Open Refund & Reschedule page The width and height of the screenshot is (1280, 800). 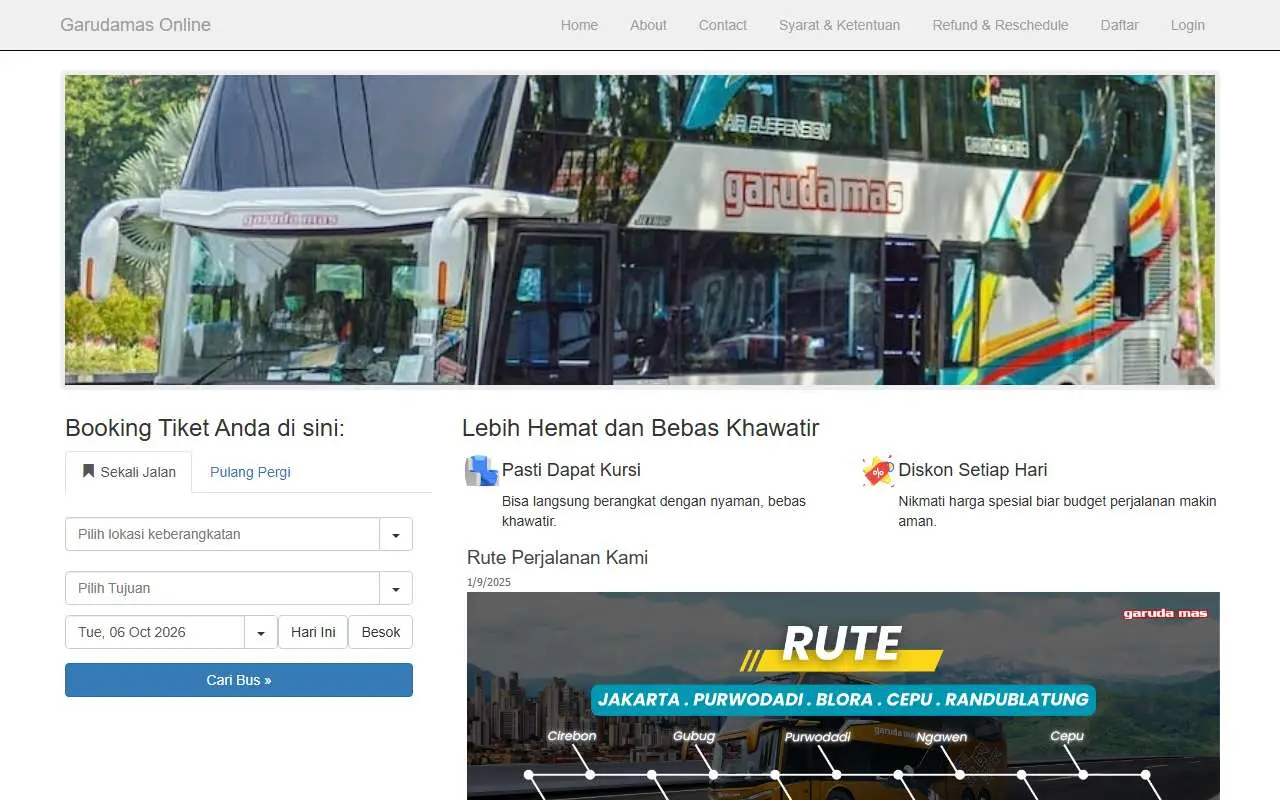tap(1000, 25)
